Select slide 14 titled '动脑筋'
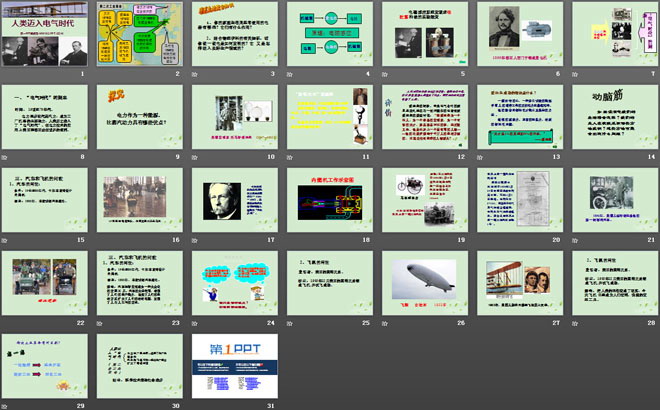The image size is (660, 410). pos(615,117)
